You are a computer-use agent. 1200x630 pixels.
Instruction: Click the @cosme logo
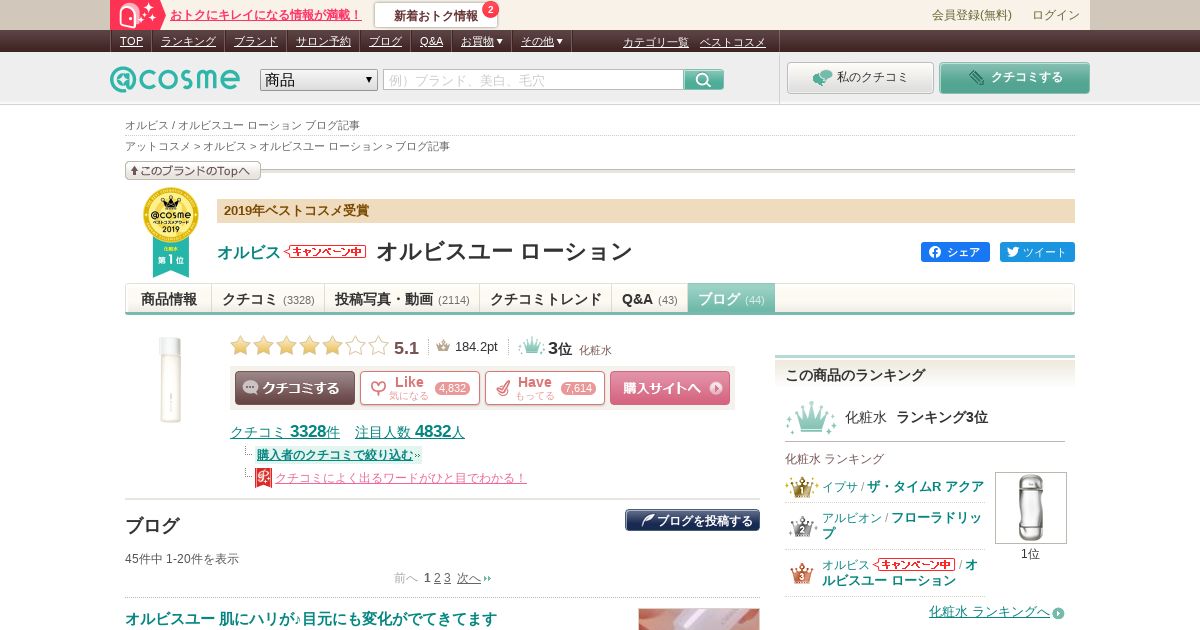[x=175, y=79]
